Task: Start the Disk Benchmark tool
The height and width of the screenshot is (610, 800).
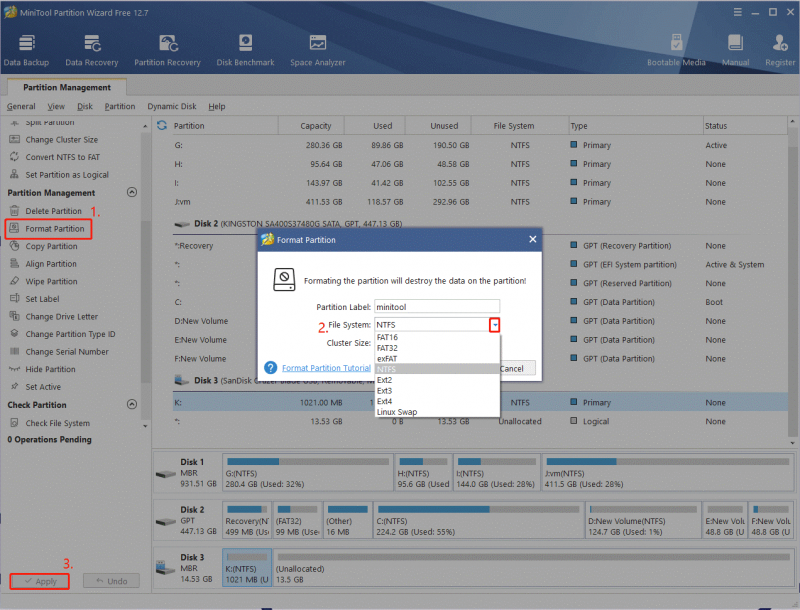Action: click(x=245, y=50)
